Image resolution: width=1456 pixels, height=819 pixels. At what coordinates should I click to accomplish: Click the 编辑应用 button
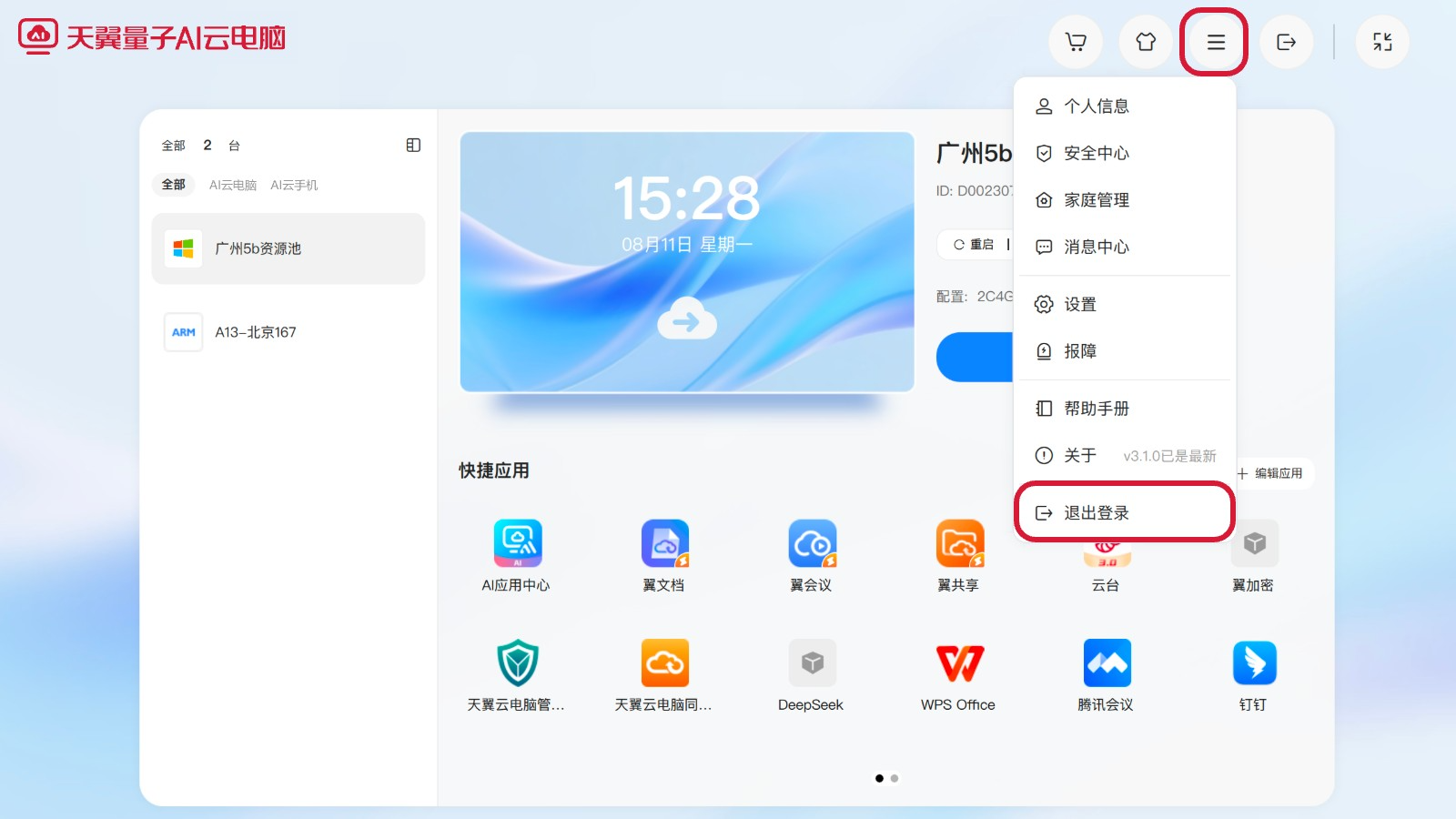click(x=1270, y=473)
